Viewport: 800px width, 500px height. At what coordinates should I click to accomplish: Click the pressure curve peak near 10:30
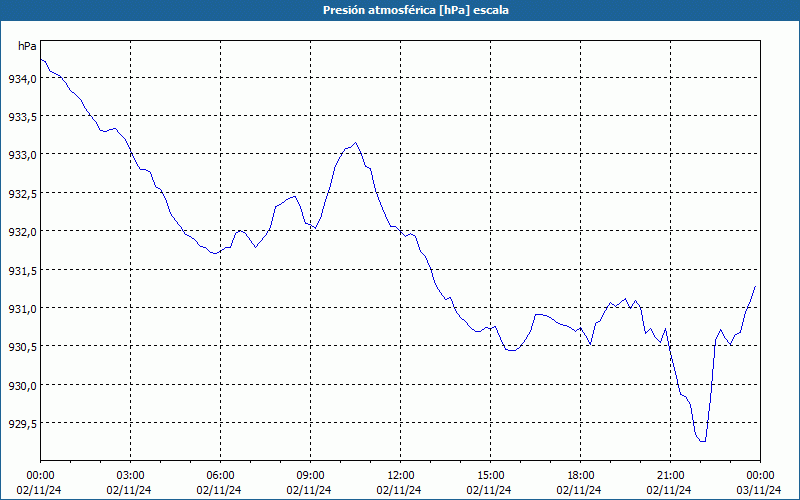356,143
